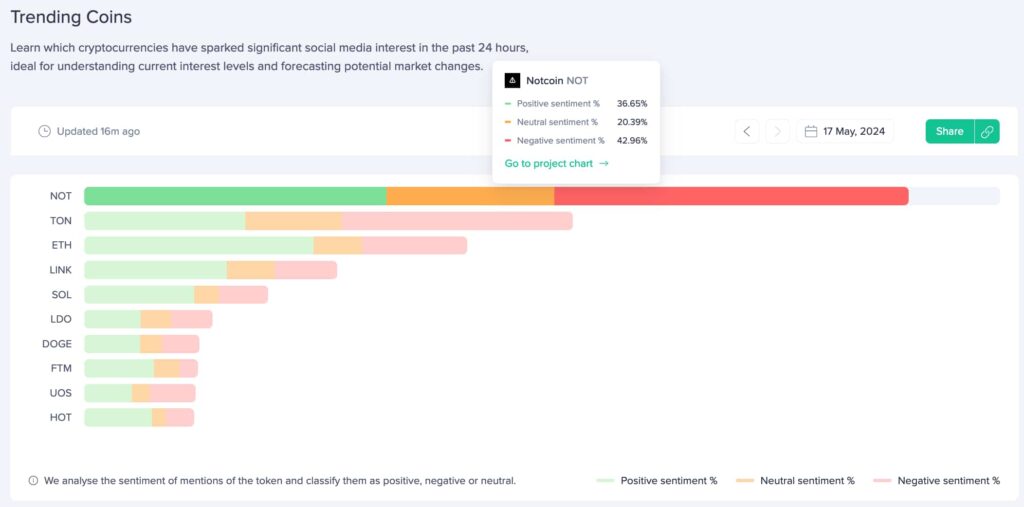Select the DOGE bar in the chart
1024x507 pixels.
[142, 344]
